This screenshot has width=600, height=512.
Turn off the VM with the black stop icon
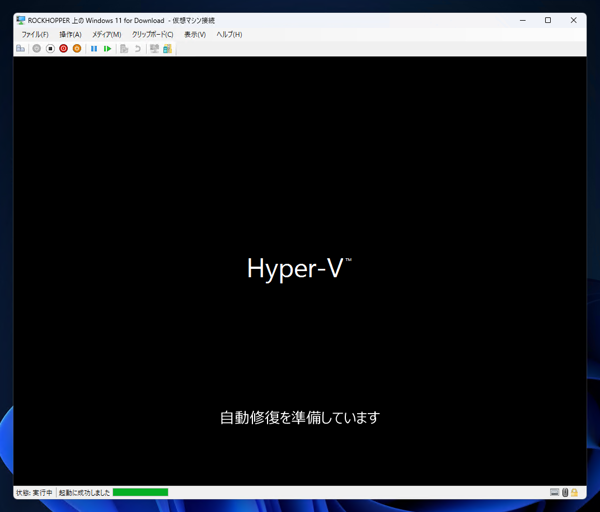(x=50, y=49)
